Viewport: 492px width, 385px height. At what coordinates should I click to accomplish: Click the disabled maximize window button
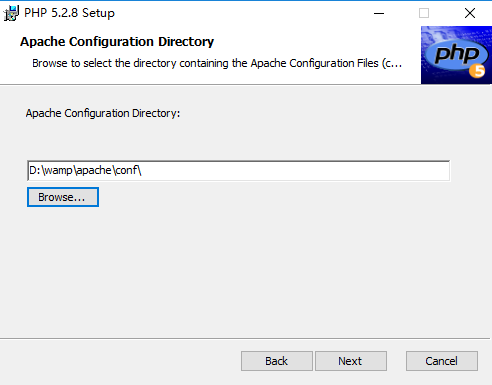[424, 13]
